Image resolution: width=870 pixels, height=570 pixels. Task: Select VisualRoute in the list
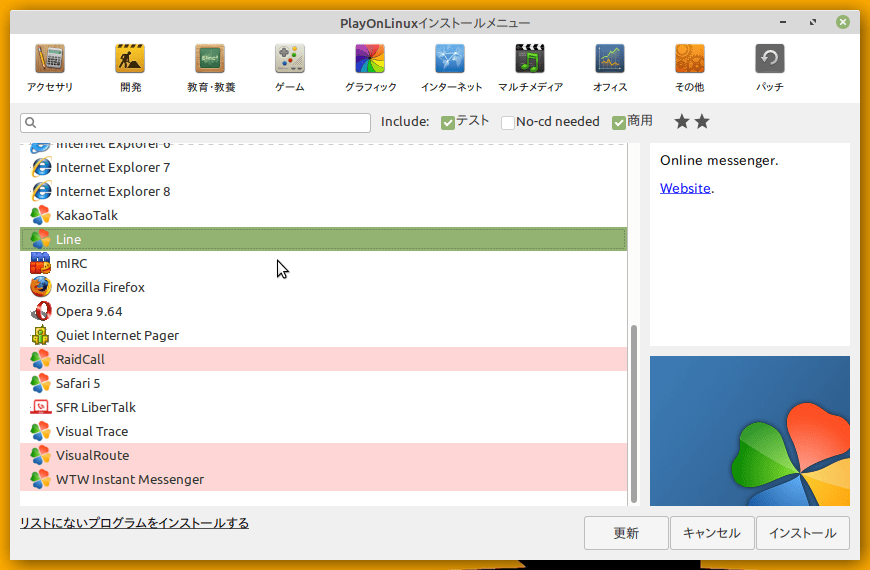coord(323,455)
